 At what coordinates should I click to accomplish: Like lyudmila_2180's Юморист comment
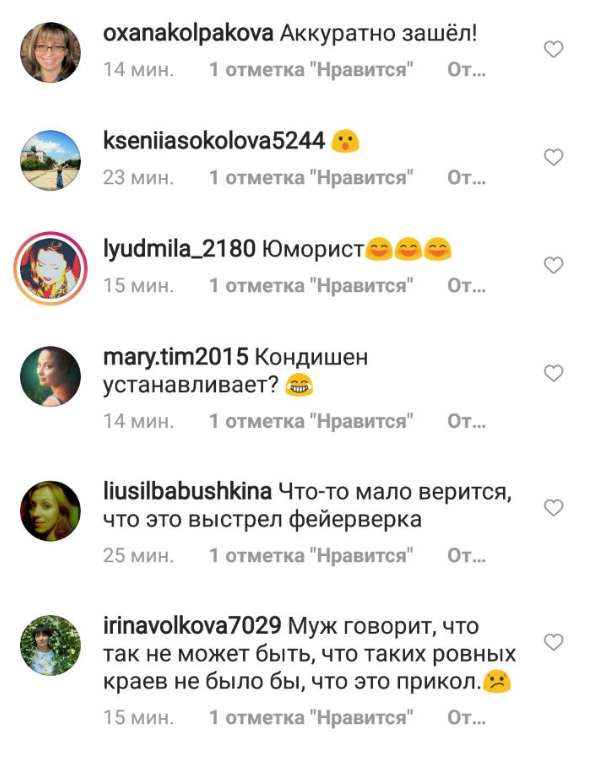coord(553,265)
